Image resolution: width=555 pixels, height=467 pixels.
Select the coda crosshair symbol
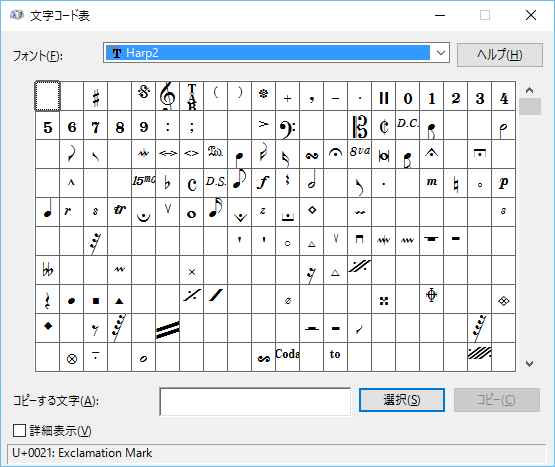click(431, 299)
